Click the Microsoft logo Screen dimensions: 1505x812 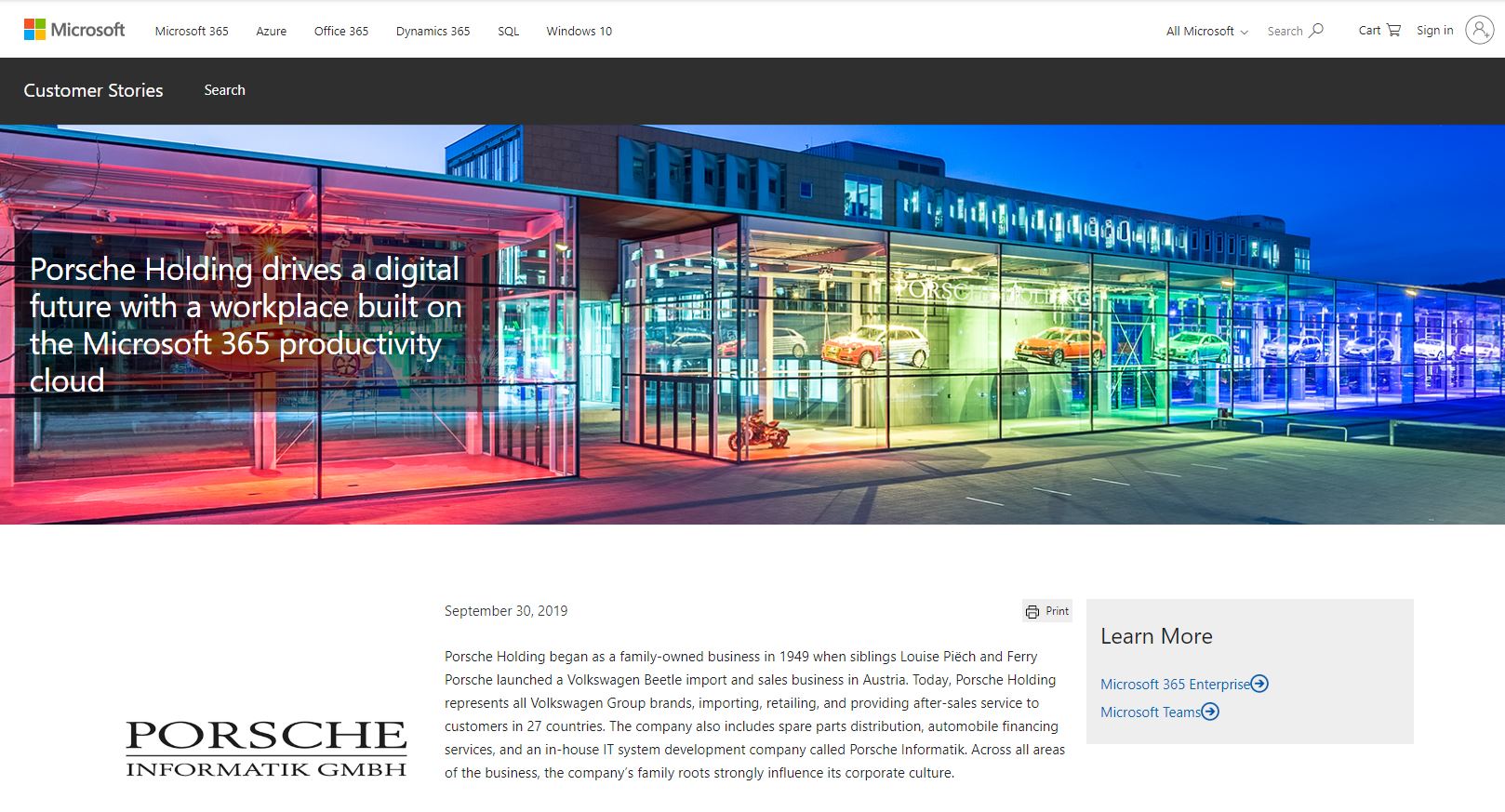coord(74,30)
